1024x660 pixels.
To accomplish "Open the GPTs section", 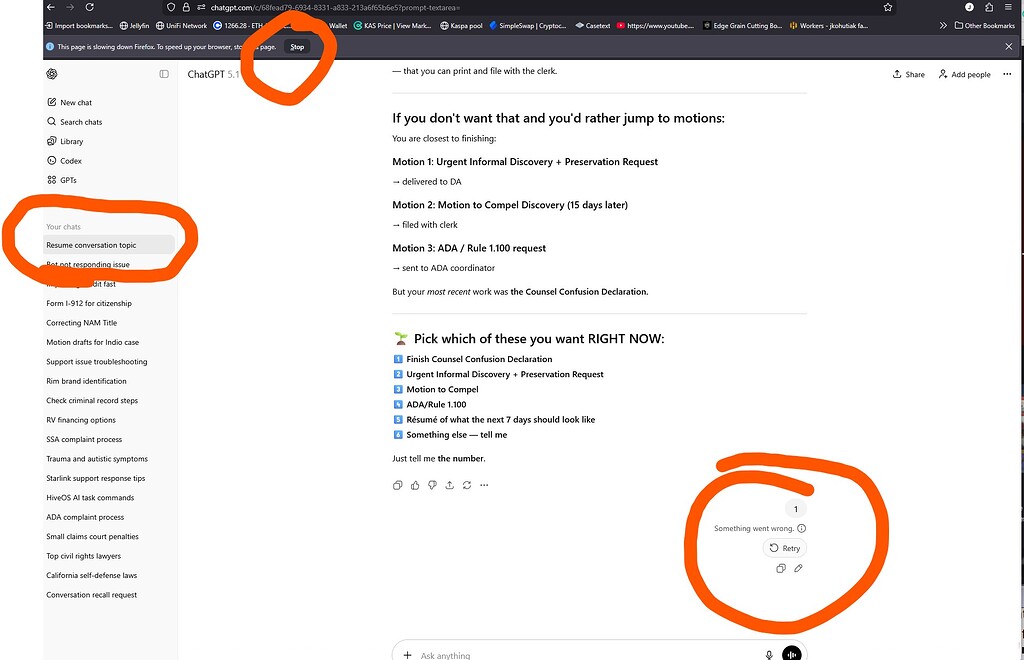I will point(66,180).
